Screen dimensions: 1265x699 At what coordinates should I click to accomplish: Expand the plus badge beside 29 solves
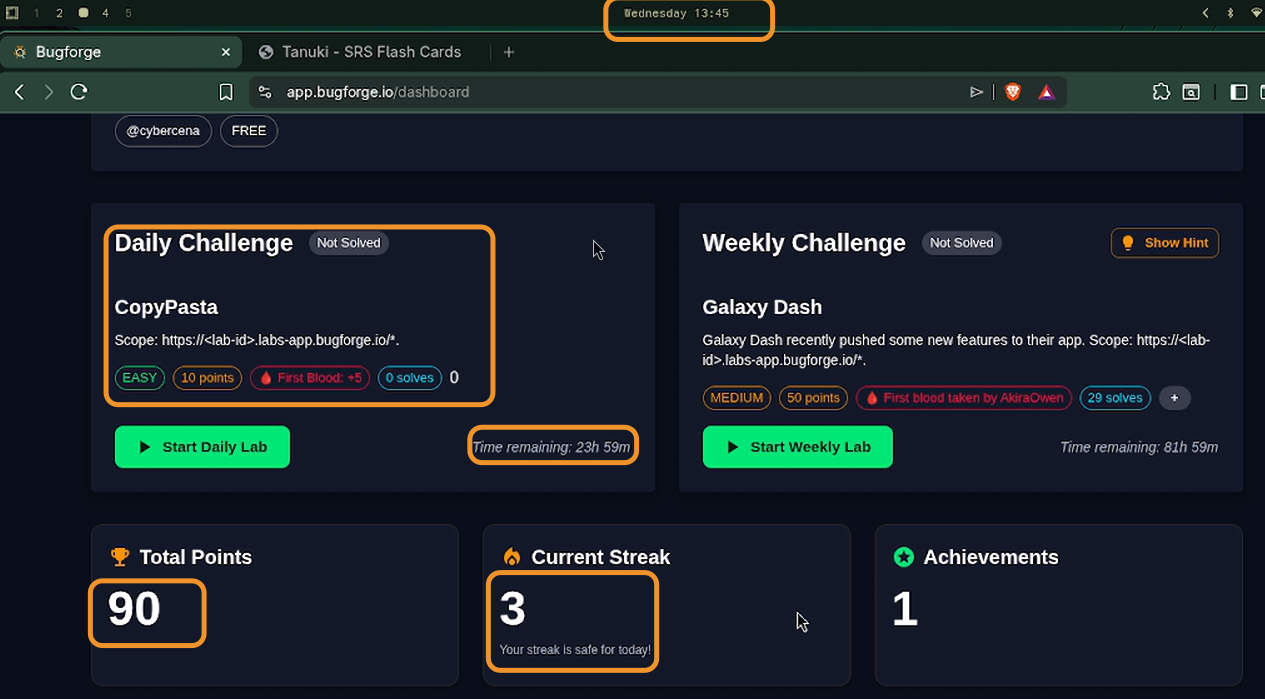click(1174, 398)
